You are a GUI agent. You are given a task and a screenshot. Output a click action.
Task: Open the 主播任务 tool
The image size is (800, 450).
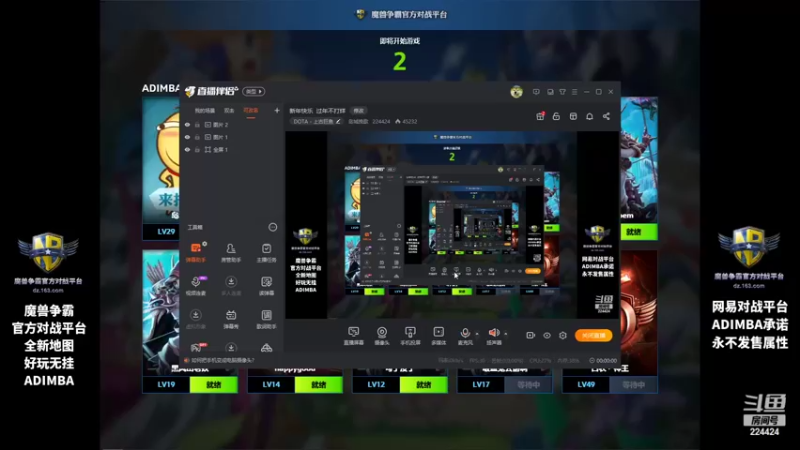[266, 252]
